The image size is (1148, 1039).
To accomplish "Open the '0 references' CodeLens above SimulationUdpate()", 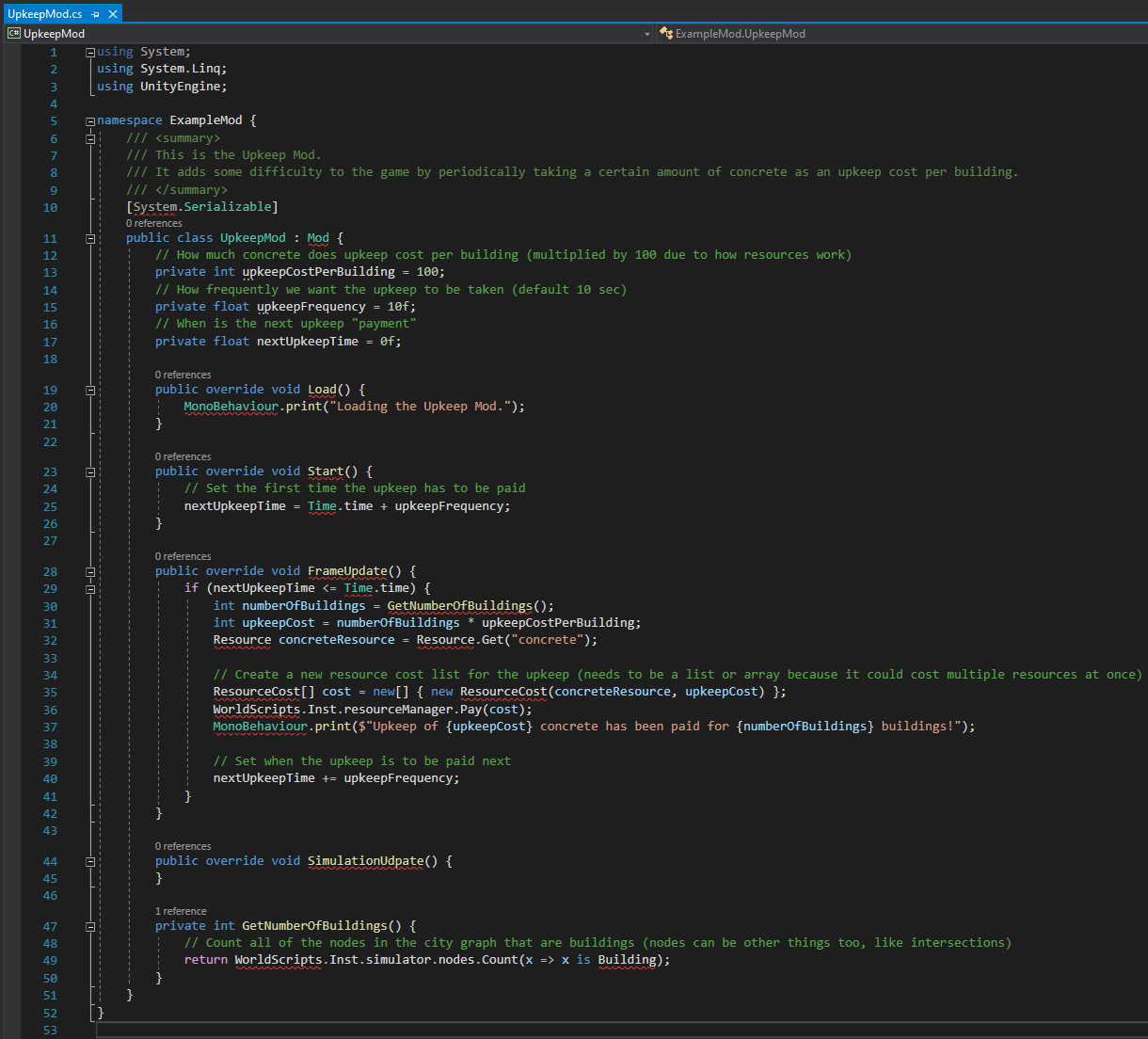I will coord(183,847).
